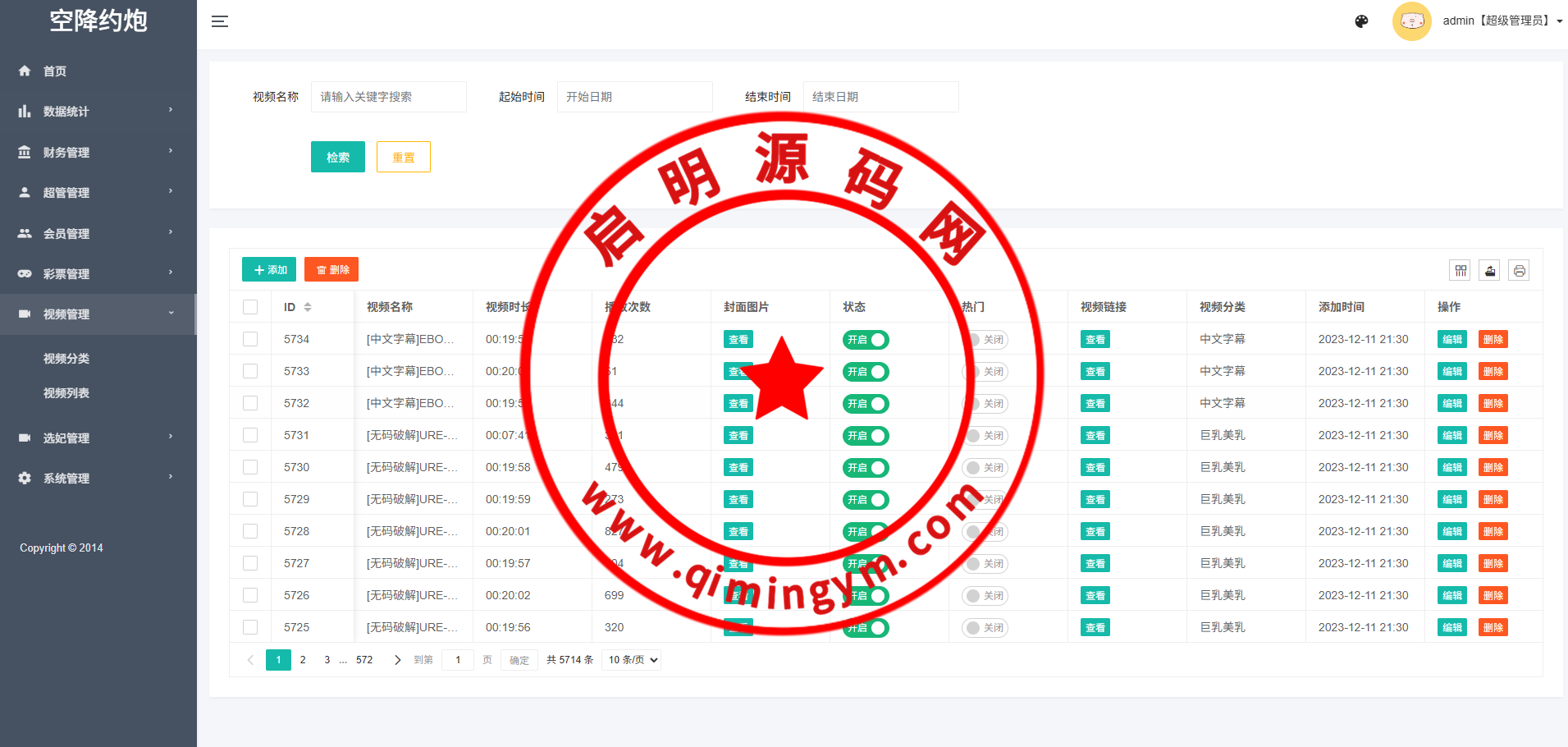The height and width of the screenshot is (747, 1568).
Task: Open the 10 条/页 page size dropdown
Action: pos(632,660)
